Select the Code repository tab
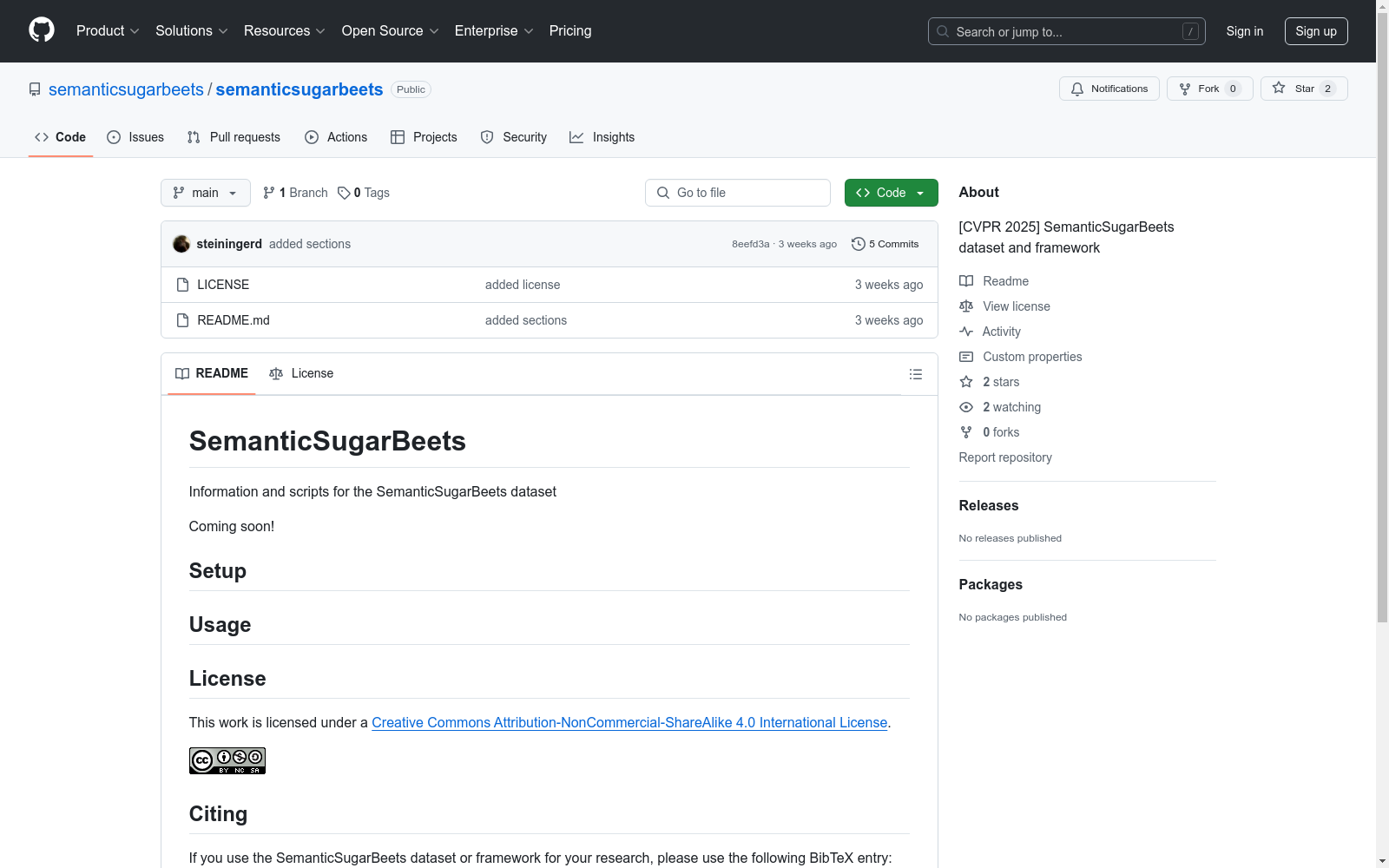 (61, 137)
